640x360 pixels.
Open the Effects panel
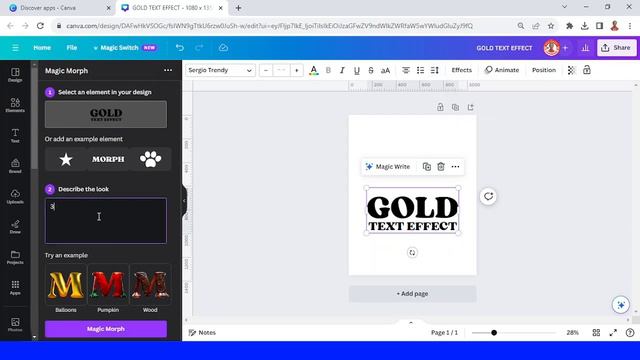click(461, 70)
